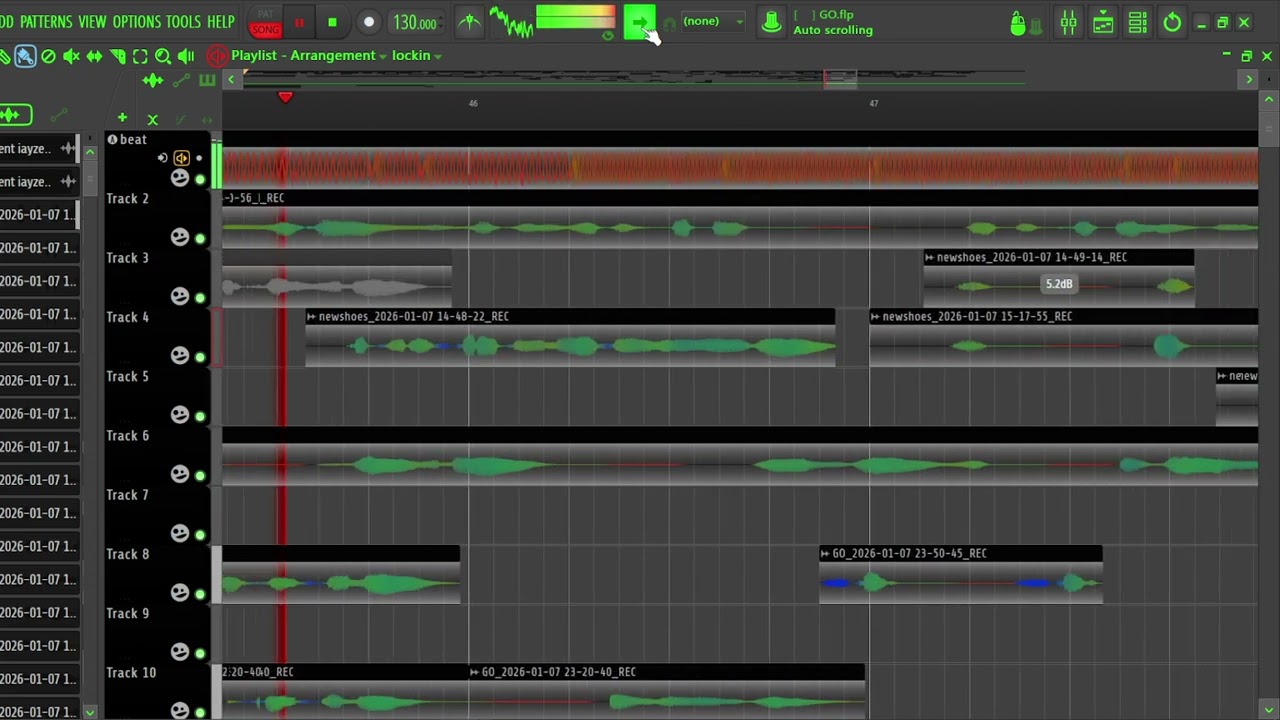Select the Paint brush tool in playlist toolbar
The width and height of the screenshot is (1280, 720).
tap(25, 57)
